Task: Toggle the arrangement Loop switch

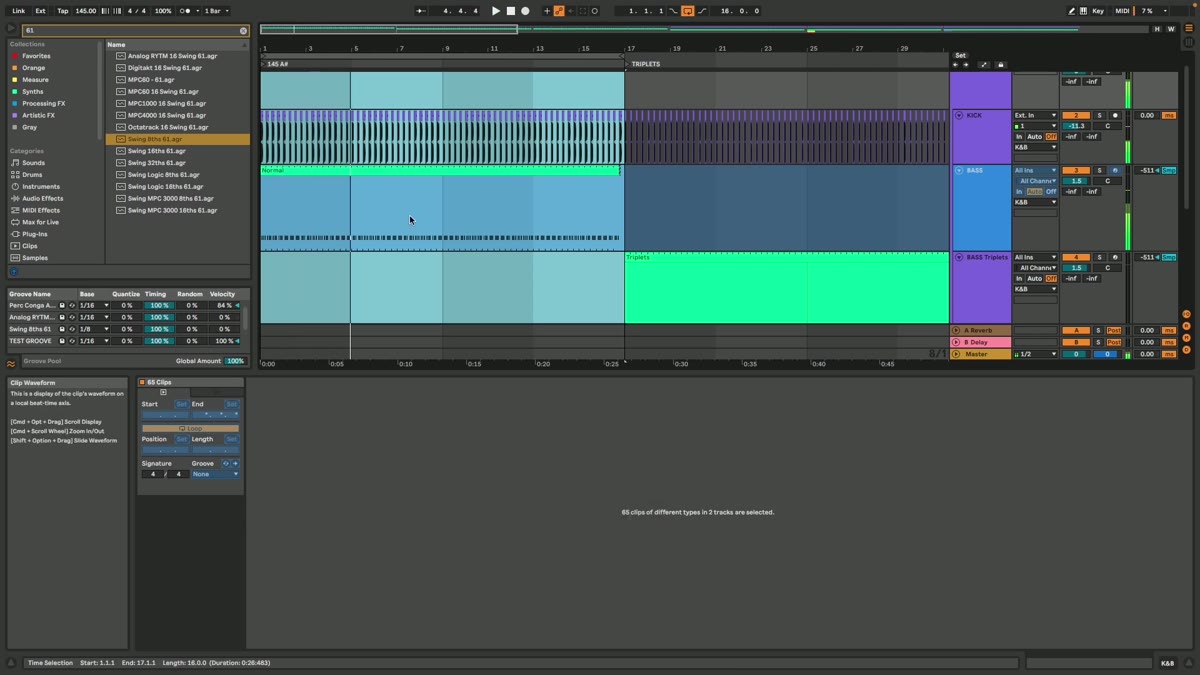Action: 688,11
